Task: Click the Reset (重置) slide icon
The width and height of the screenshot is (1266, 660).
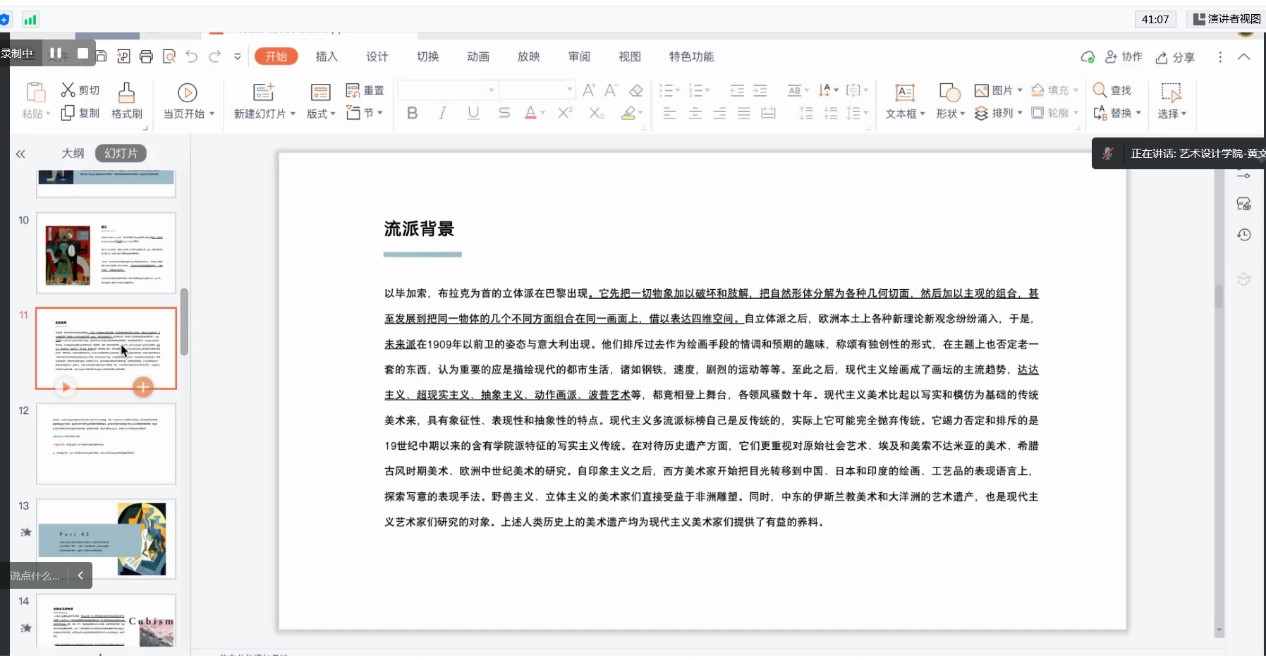Action: click(352, 90)
